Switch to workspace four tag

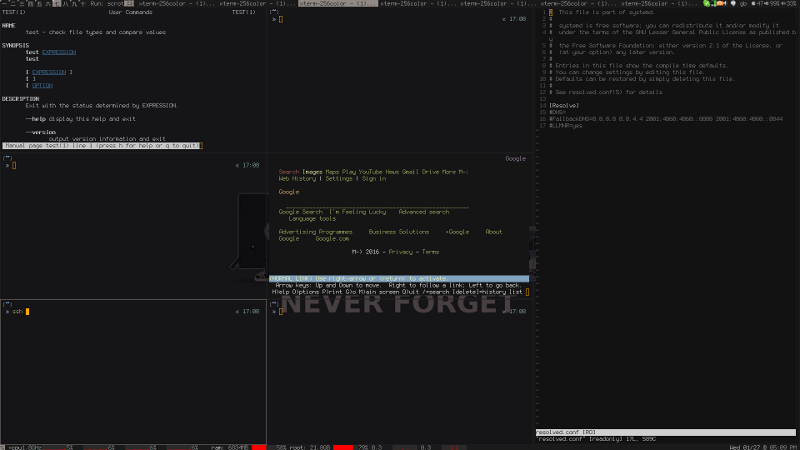[x=30, y=3]
